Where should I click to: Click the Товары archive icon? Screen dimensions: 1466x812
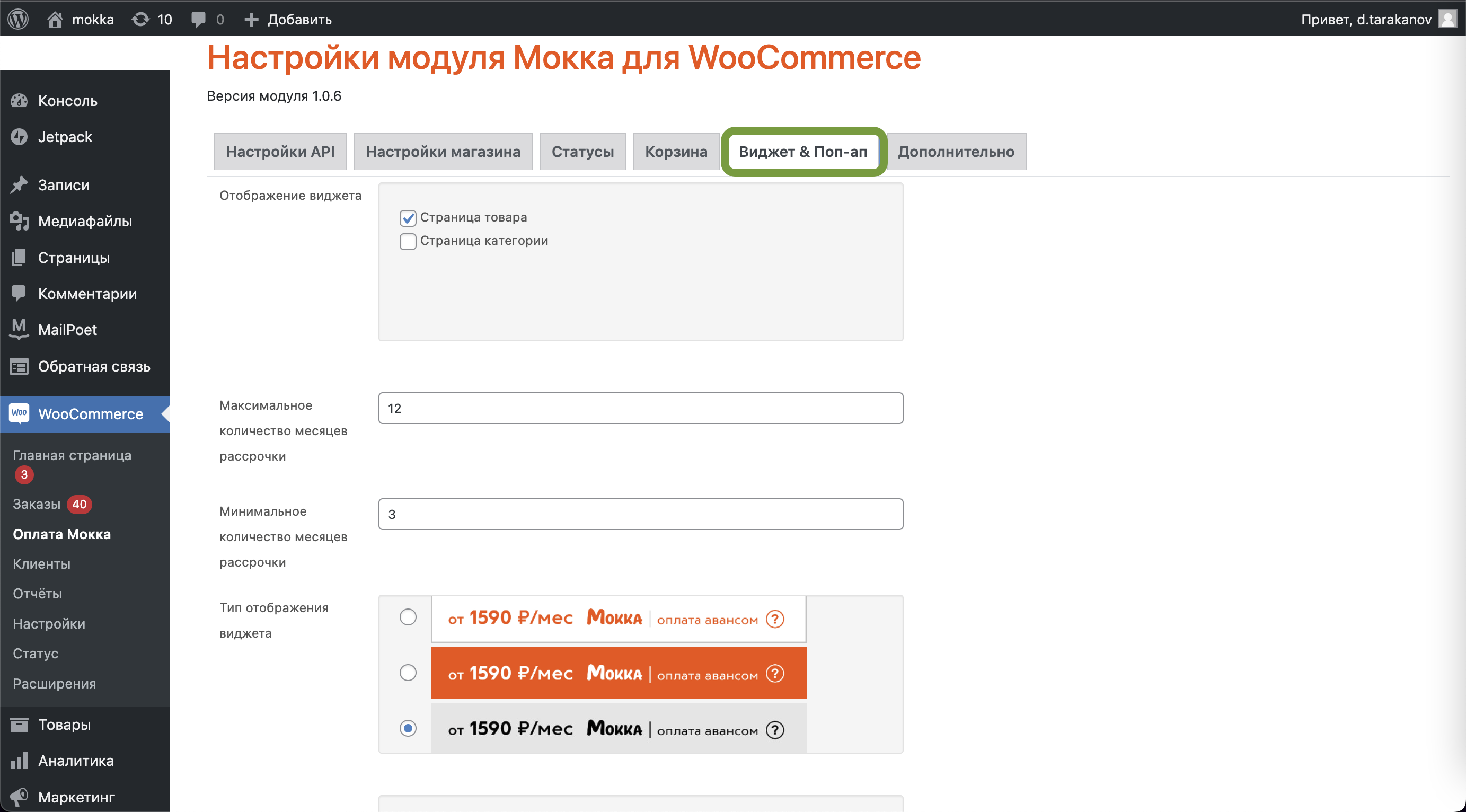(20, 725)
